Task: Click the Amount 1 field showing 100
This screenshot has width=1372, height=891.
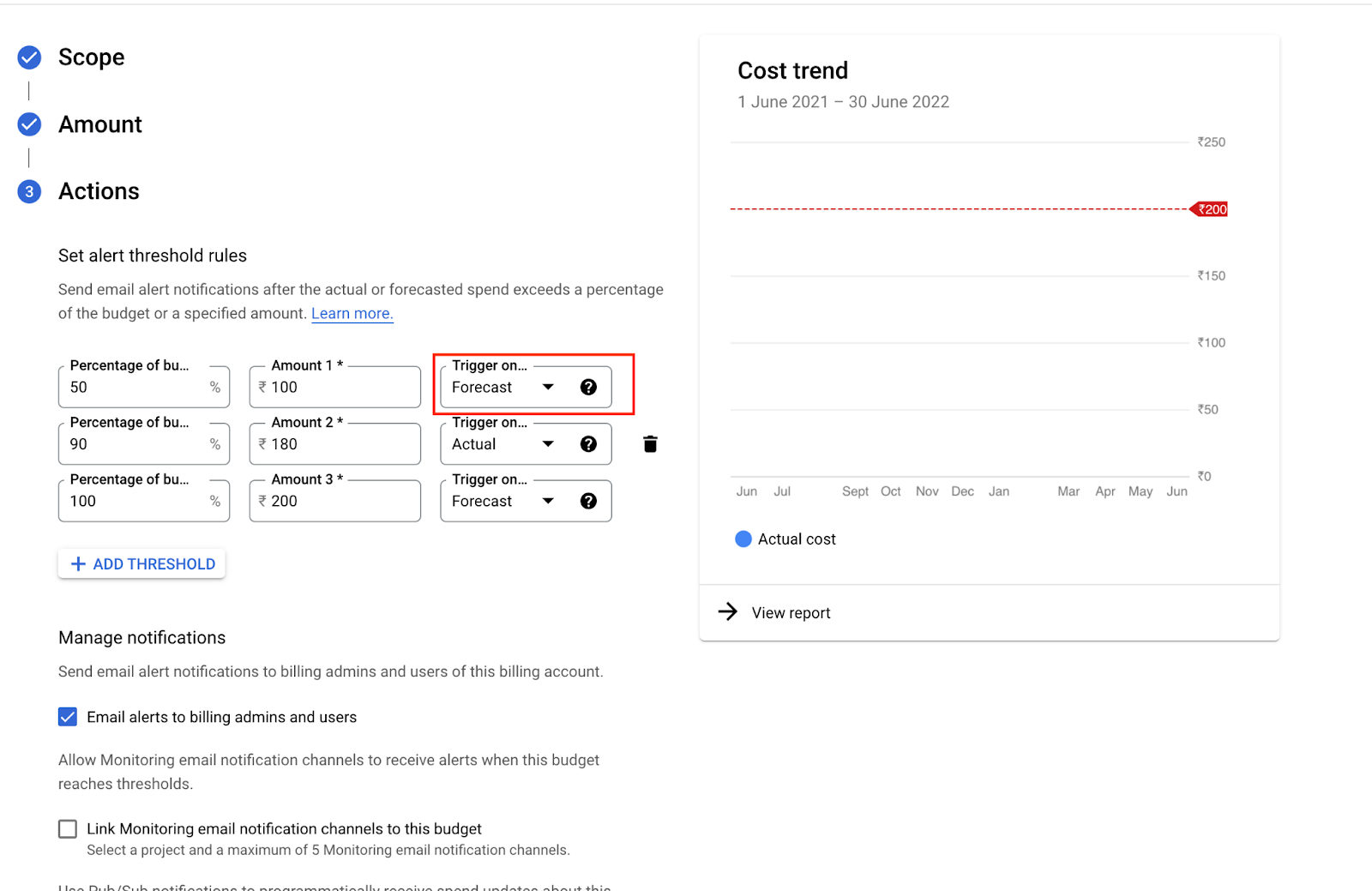Action: [334, 387]
